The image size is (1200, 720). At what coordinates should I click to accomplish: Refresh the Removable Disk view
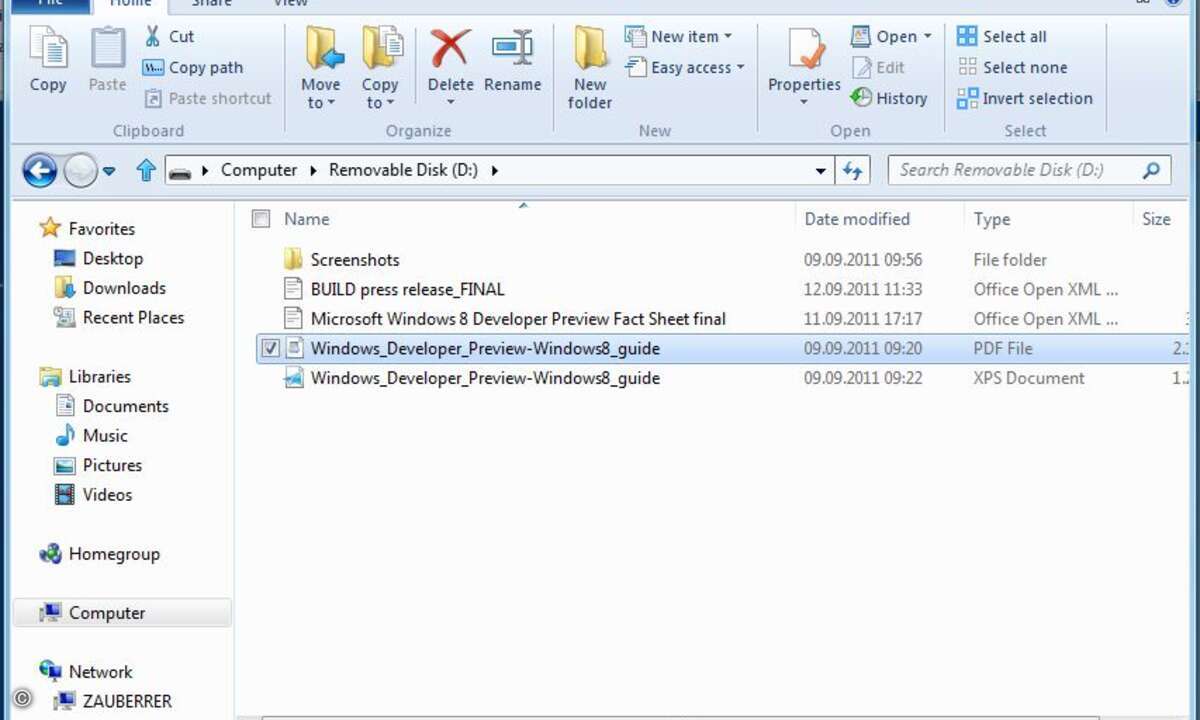click(x=852, y=170)
